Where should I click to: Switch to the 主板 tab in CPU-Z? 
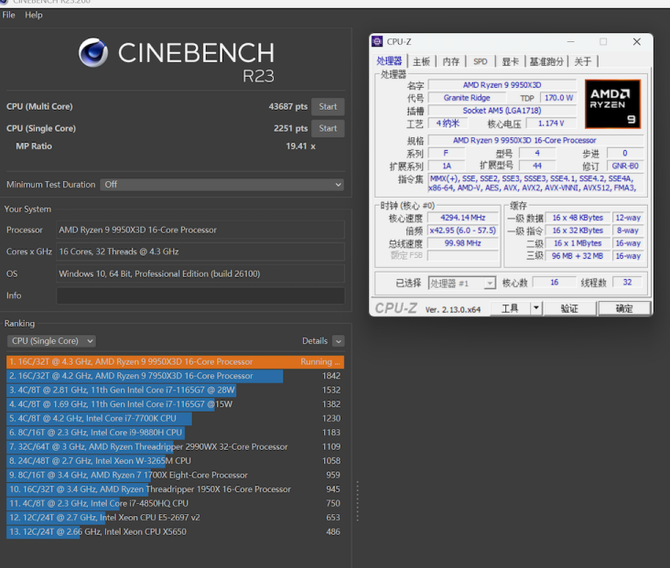tap(421, 62)
